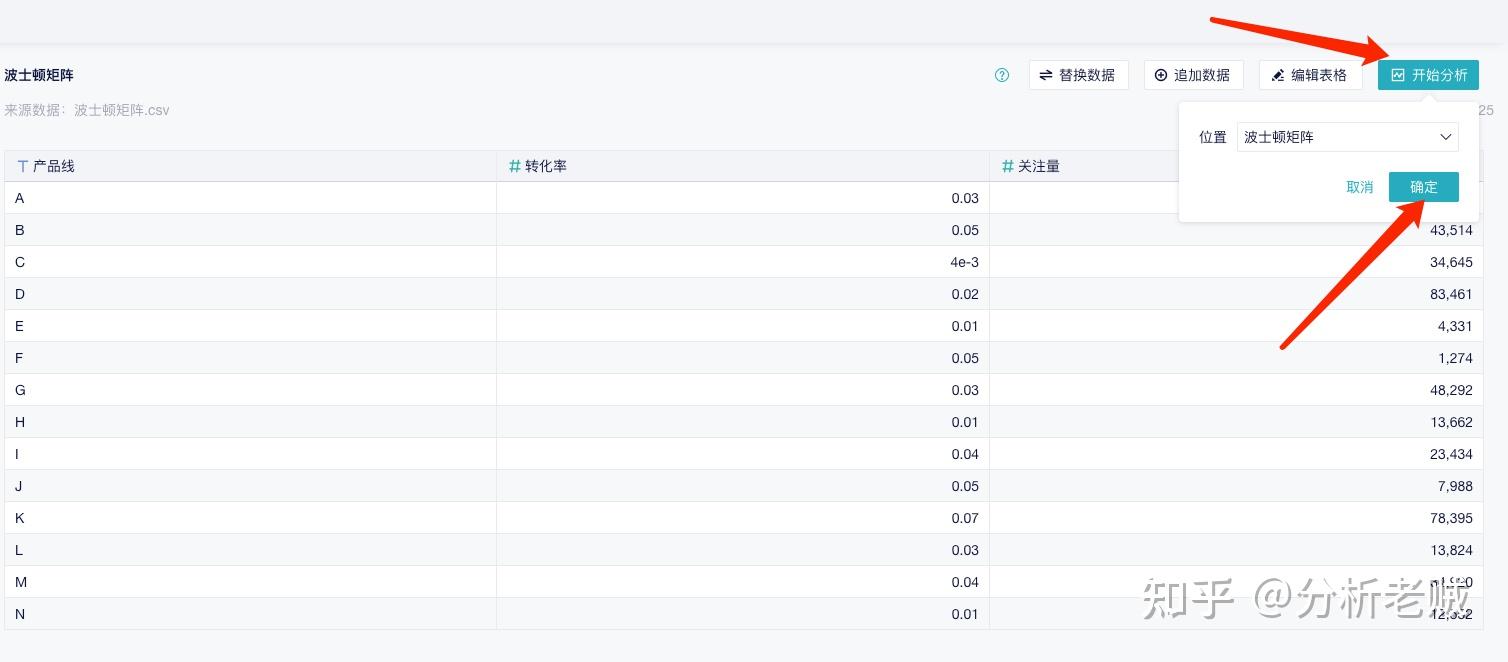Click the 追加数据 button

coord(1193,75)
